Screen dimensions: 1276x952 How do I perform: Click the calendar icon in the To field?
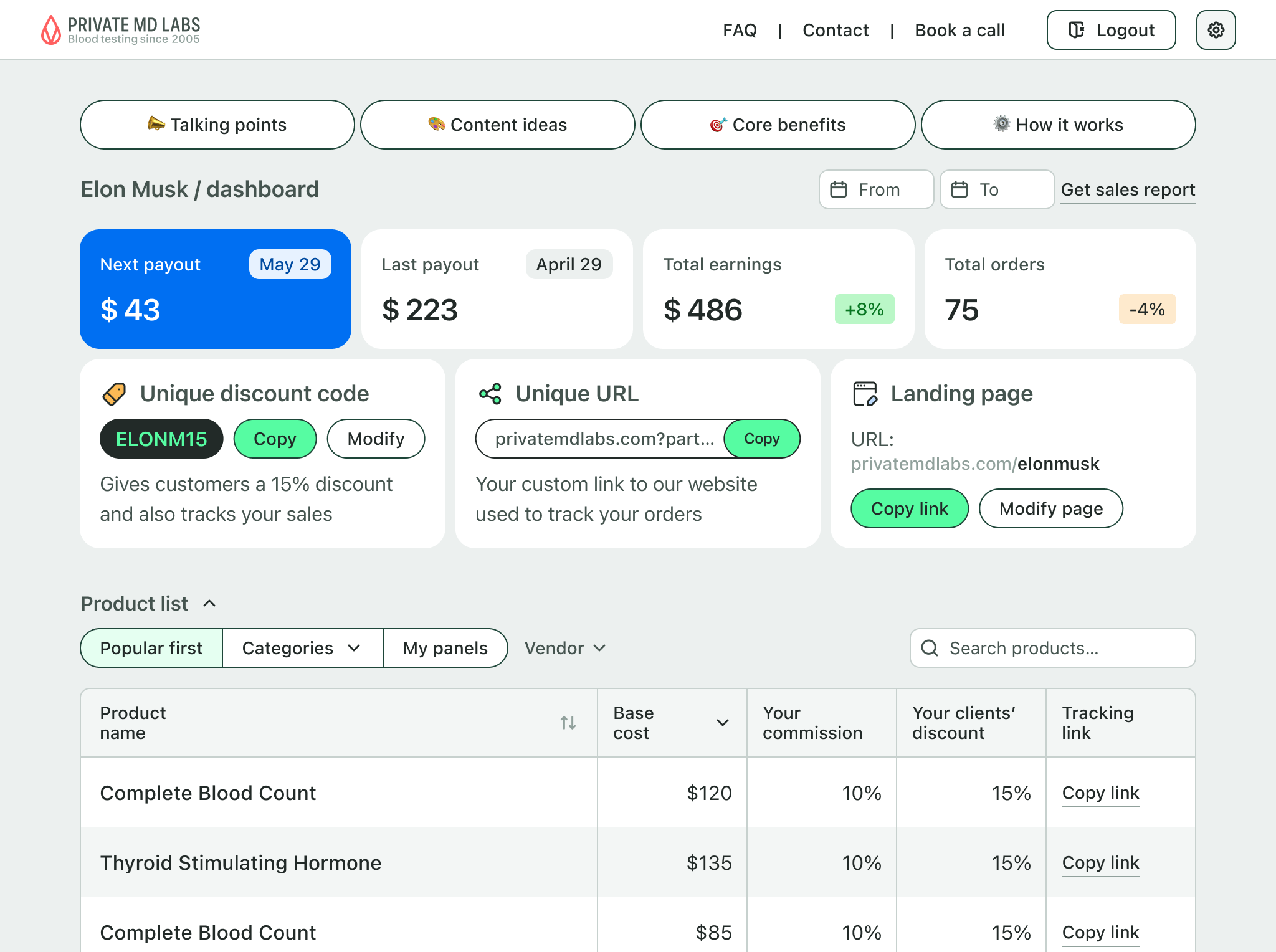pos(959,189)
